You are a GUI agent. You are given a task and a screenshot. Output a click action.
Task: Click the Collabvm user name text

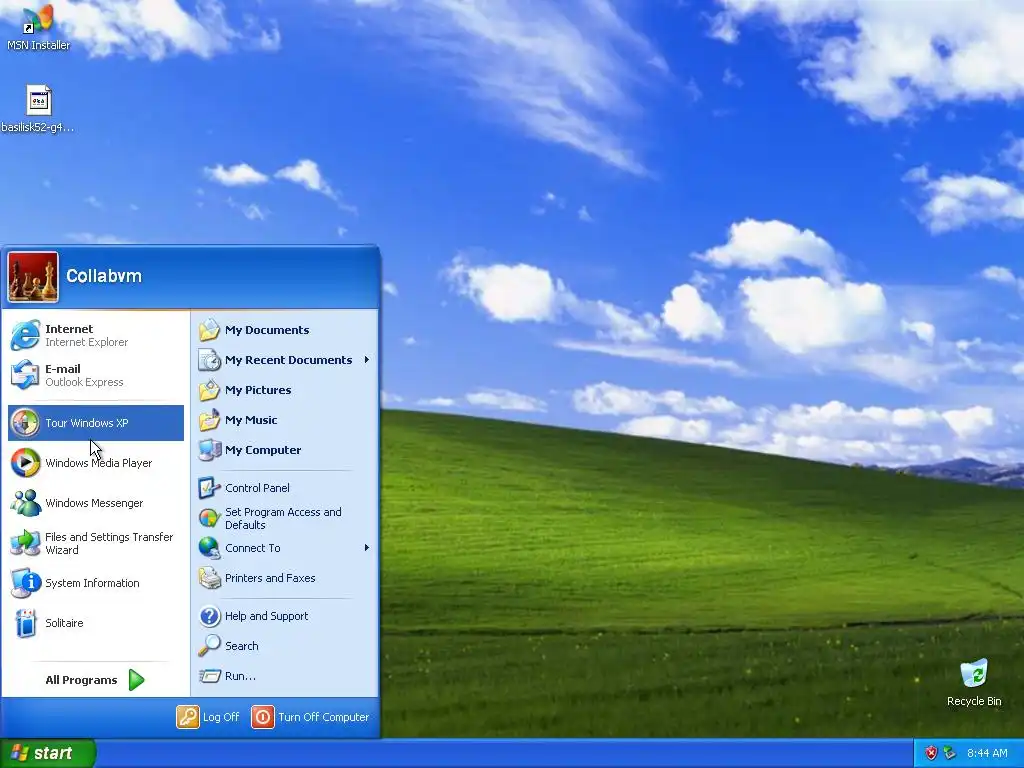coord(104,276)
